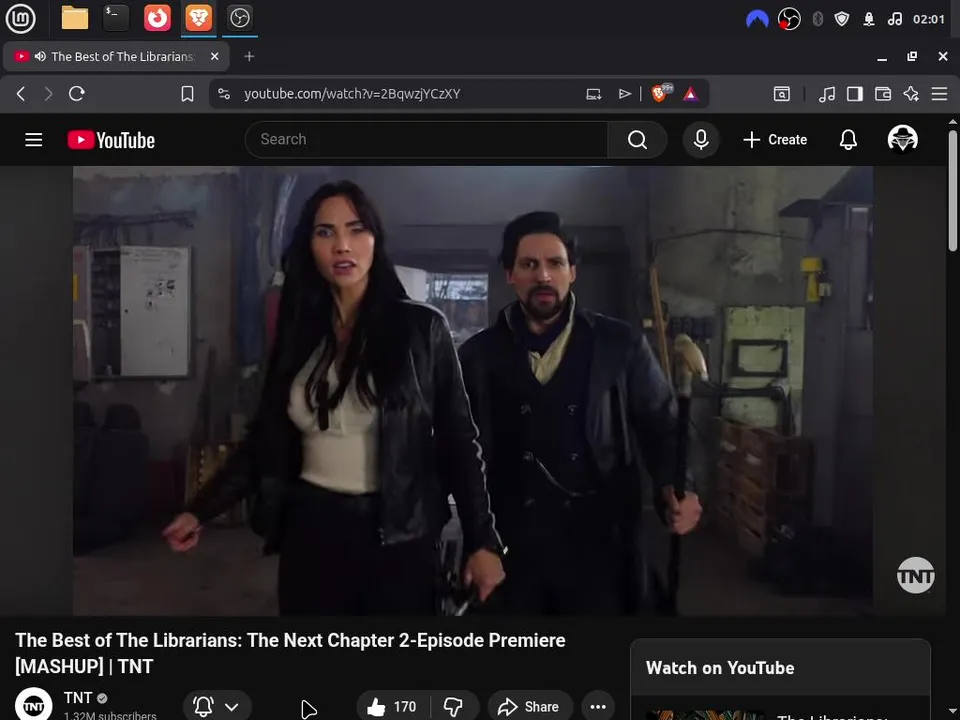Open the Brave main hamburger menu

click(939, 94)
